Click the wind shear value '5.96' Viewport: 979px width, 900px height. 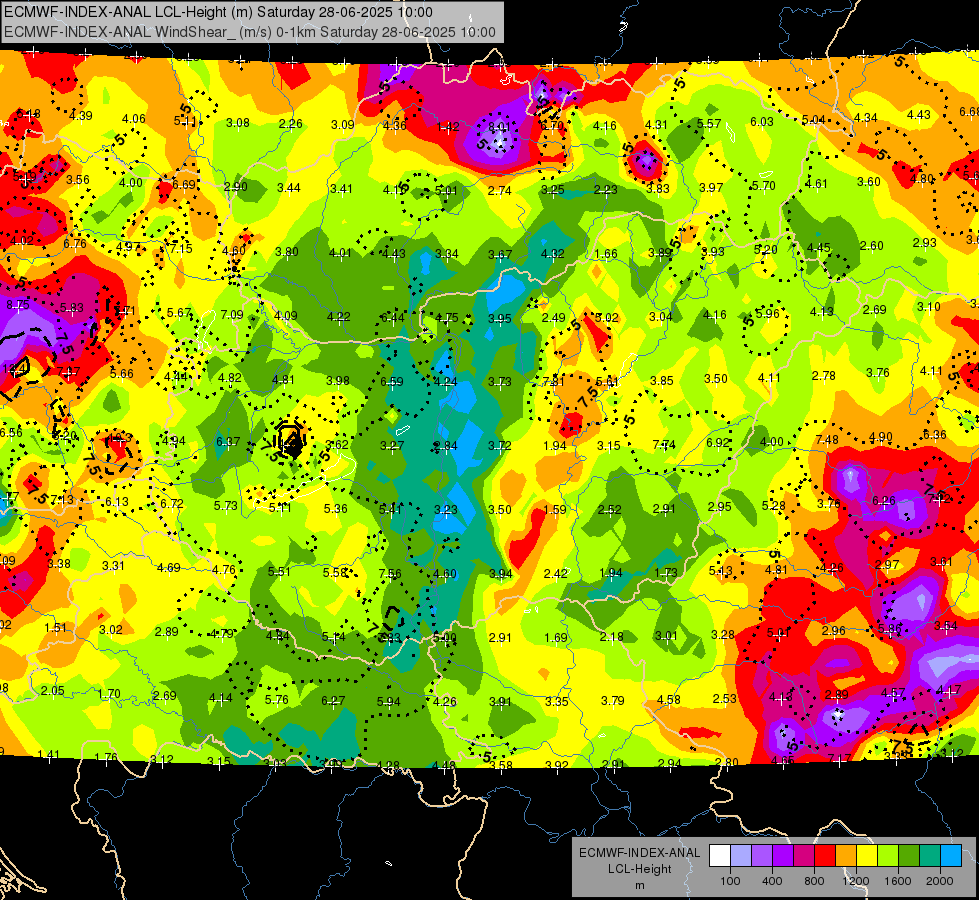coord(767,314)
